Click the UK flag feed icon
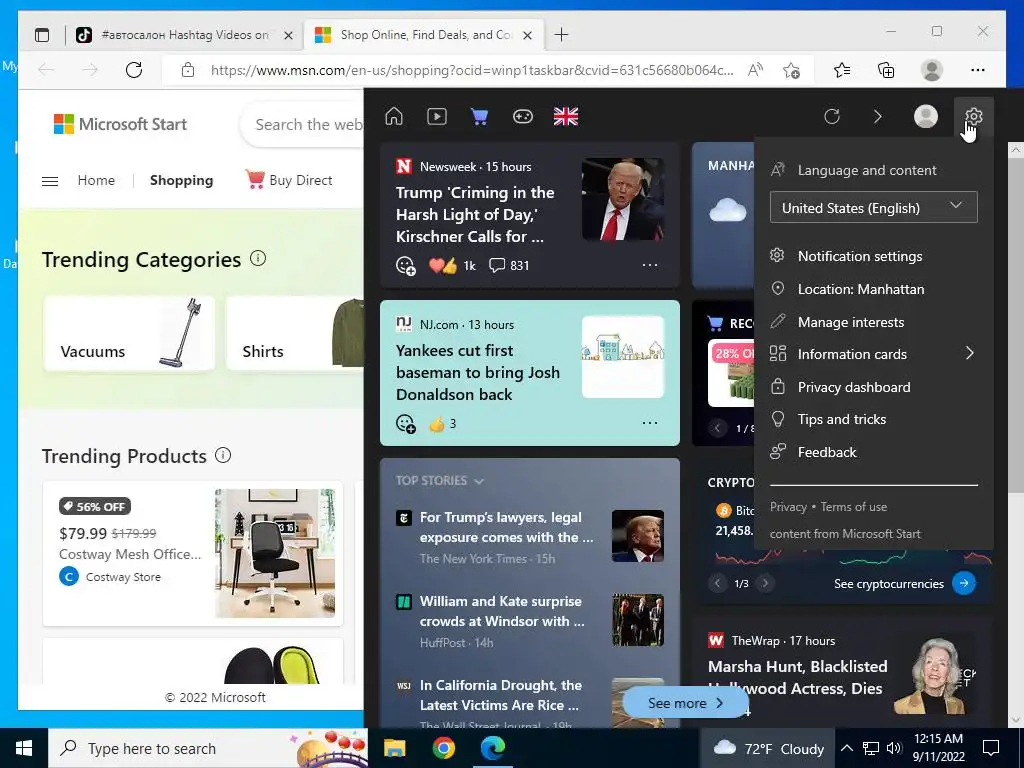The height and width of the screenshot is (768, 1024). 566,117
